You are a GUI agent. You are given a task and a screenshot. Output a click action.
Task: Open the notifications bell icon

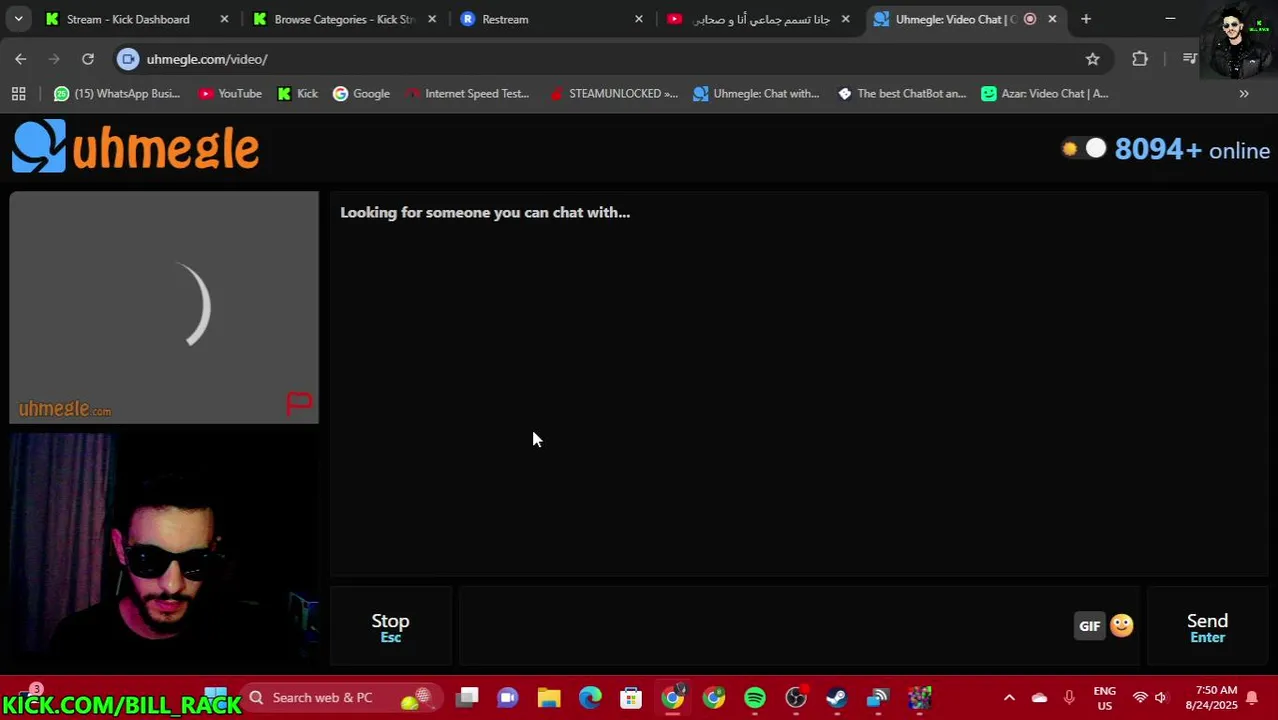(x=1251, y=697)
